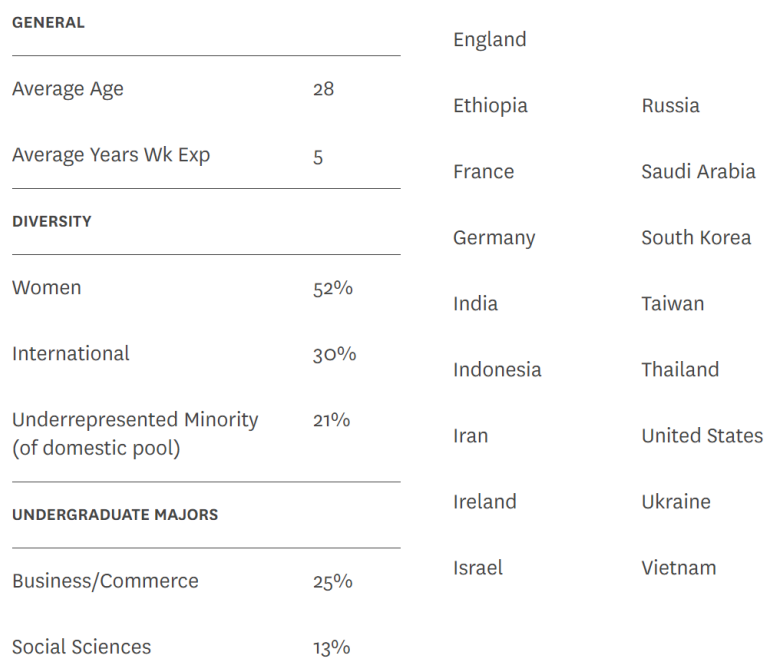The image size is (783, 672).
Task: Click the UNDERGRADUATE MAJORS heading
Action: (x=115, y=515)
